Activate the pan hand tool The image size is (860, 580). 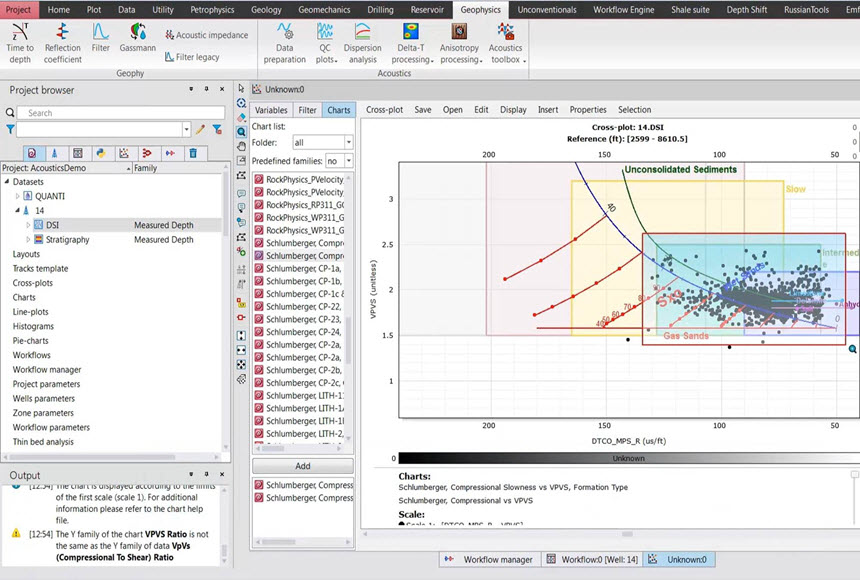click(242, 146)
